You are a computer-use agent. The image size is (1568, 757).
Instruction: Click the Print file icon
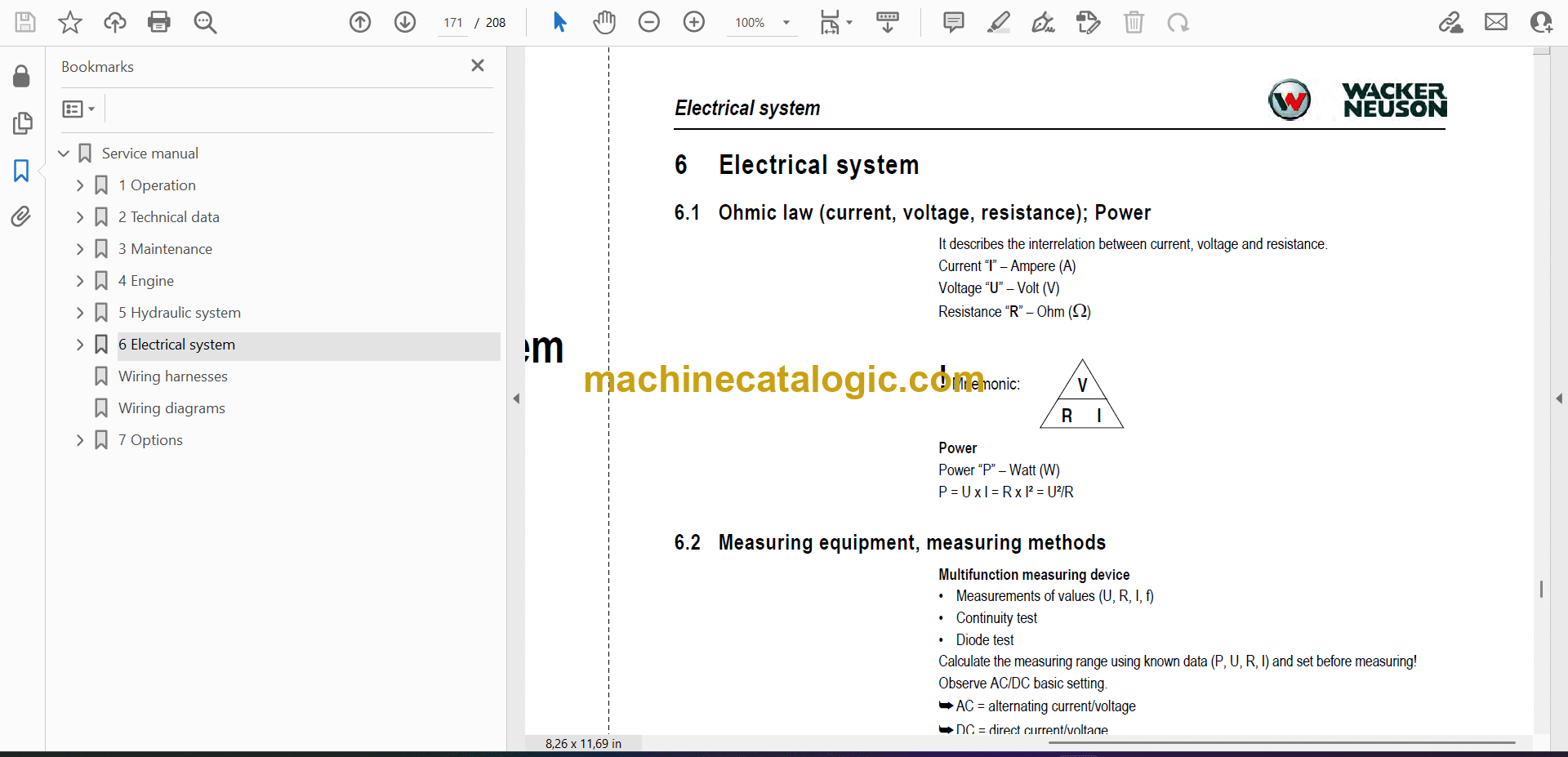click(159, 22)
